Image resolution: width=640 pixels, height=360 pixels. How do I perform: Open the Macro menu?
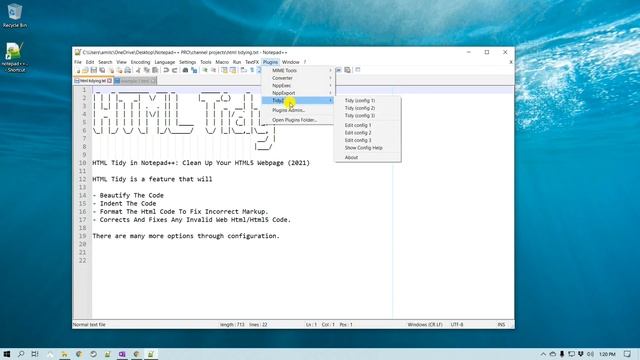(x=222, y=62)
